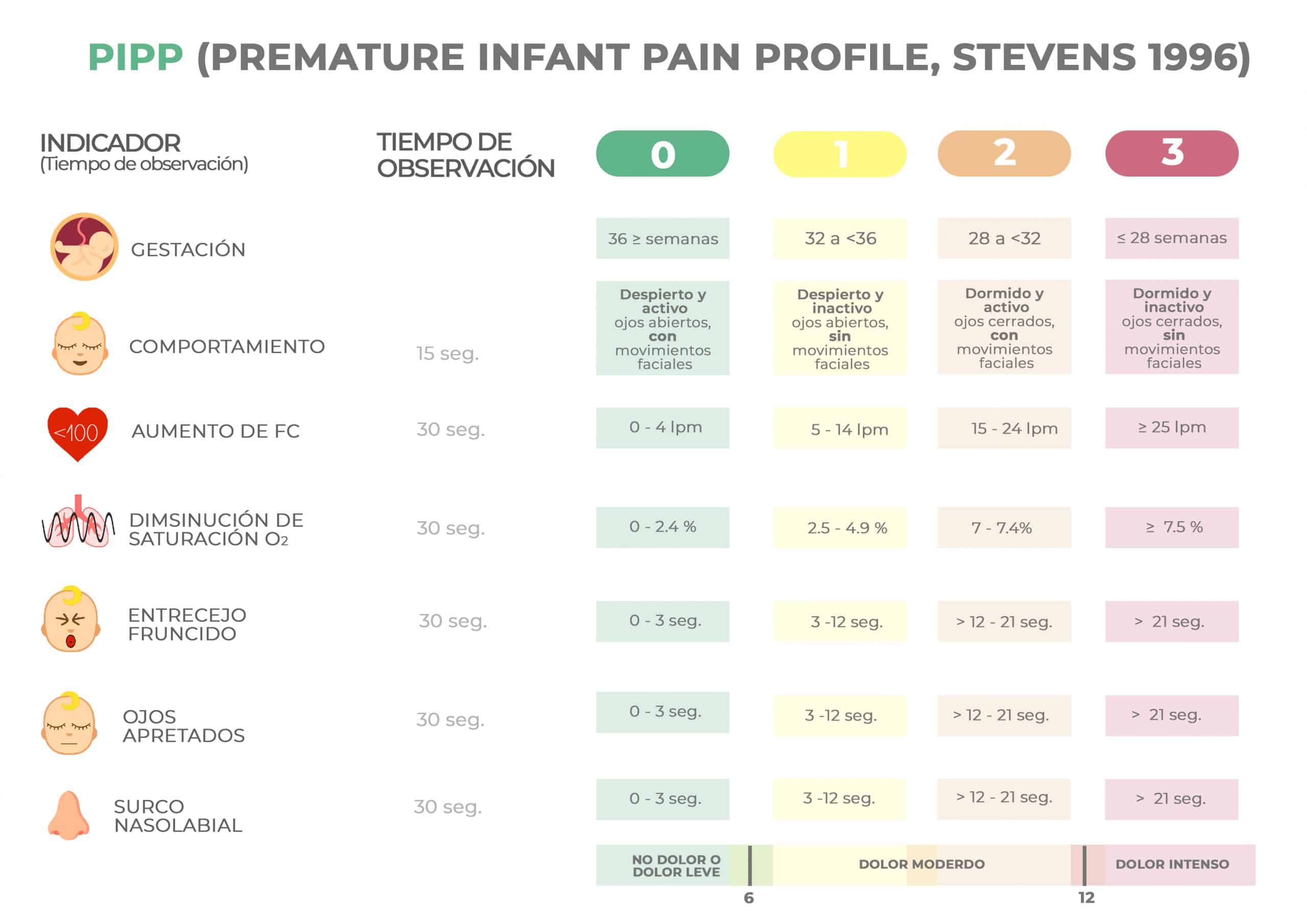The height and width of the screenshot is (924, 1307).
Task: Click the crying baby furrowed brow icon
Action: [71, 620]
